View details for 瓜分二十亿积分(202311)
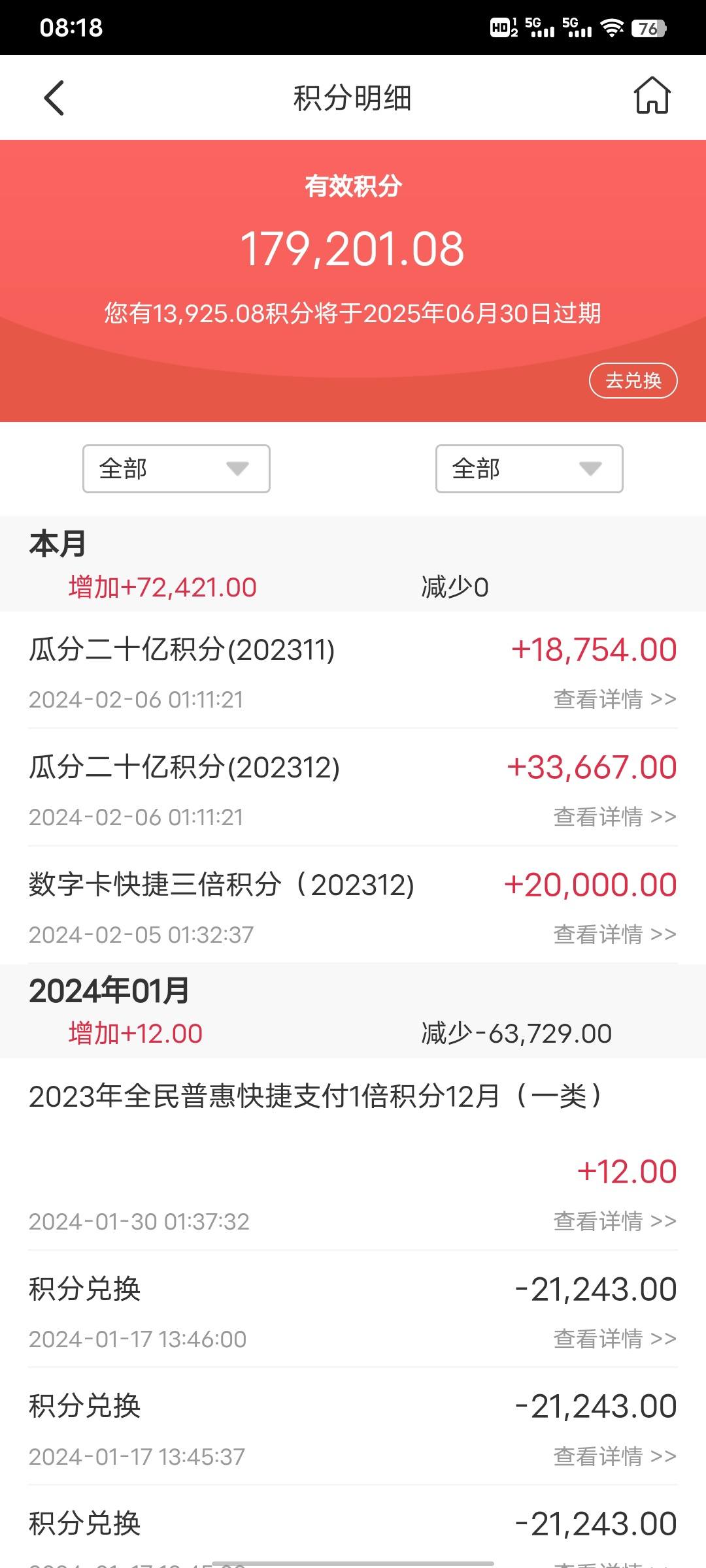 (x=614, y=699)
